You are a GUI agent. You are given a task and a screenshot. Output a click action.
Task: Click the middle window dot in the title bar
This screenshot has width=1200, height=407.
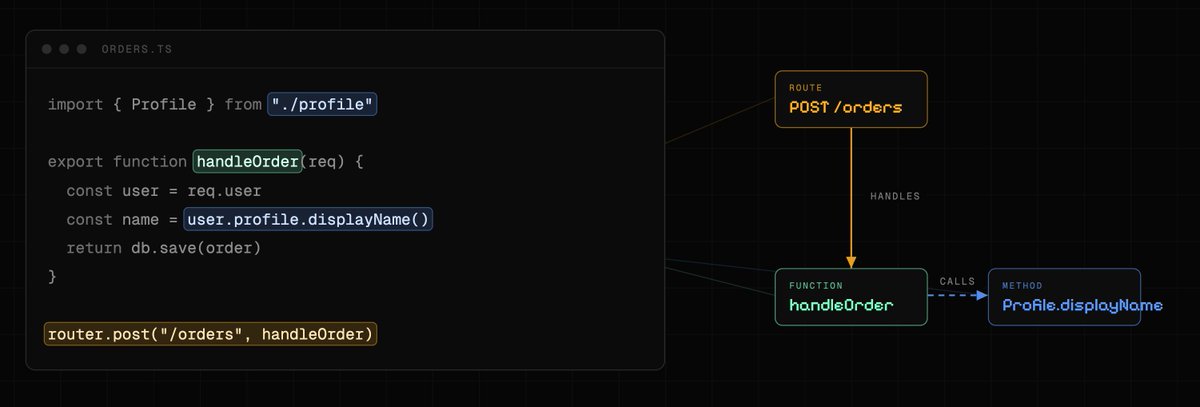(x=63, y=49)
